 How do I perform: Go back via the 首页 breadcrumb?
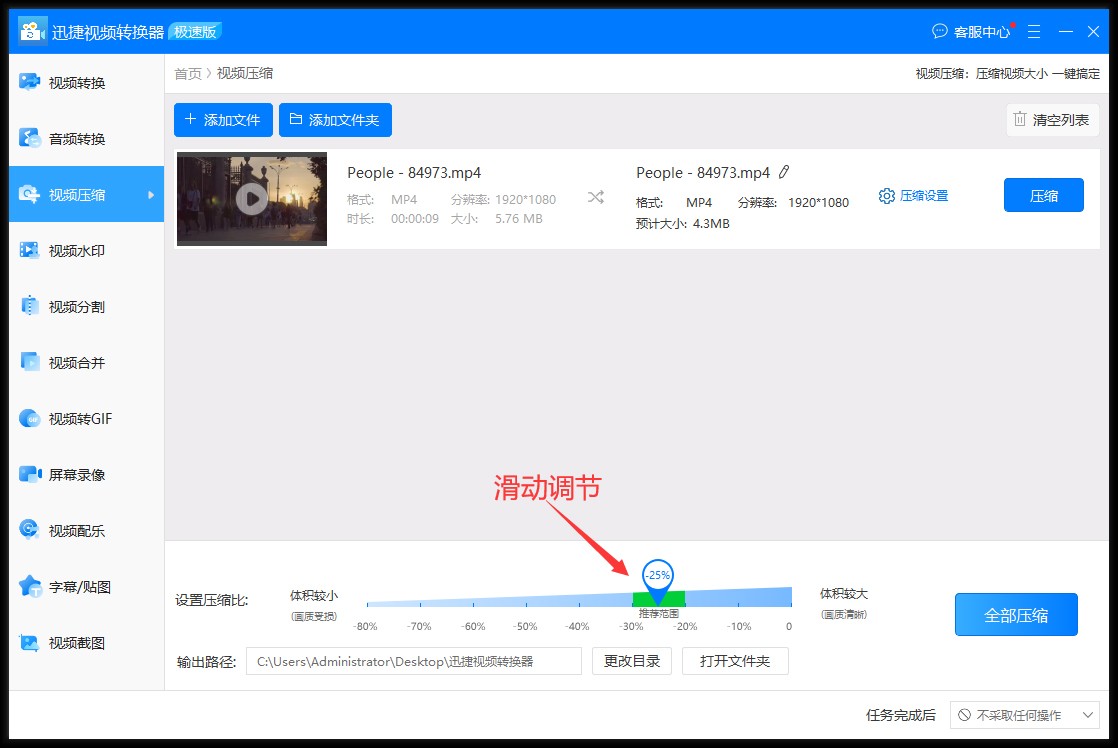187,73
